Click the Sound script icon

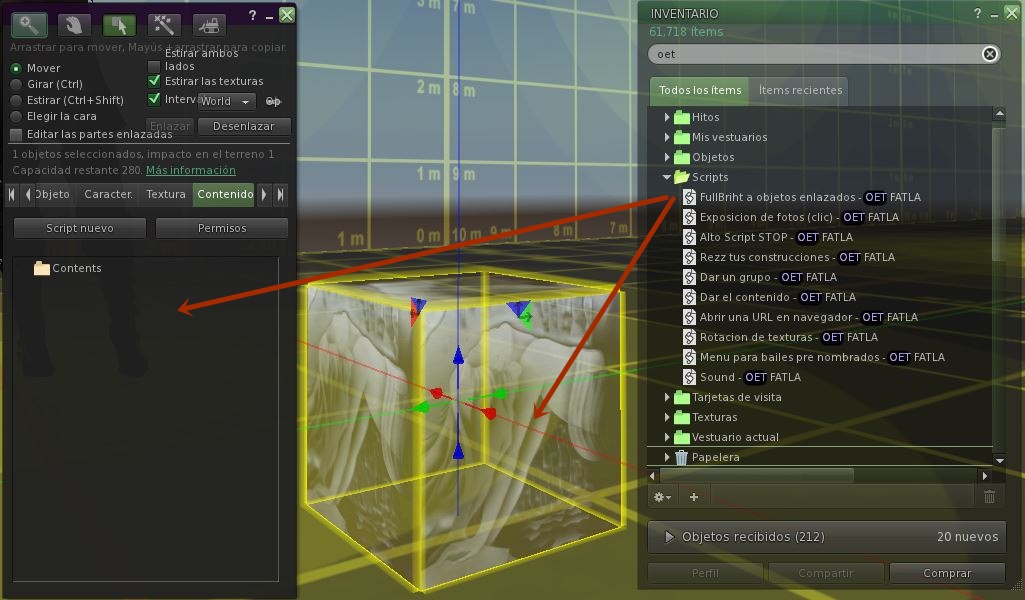[689, 377]
